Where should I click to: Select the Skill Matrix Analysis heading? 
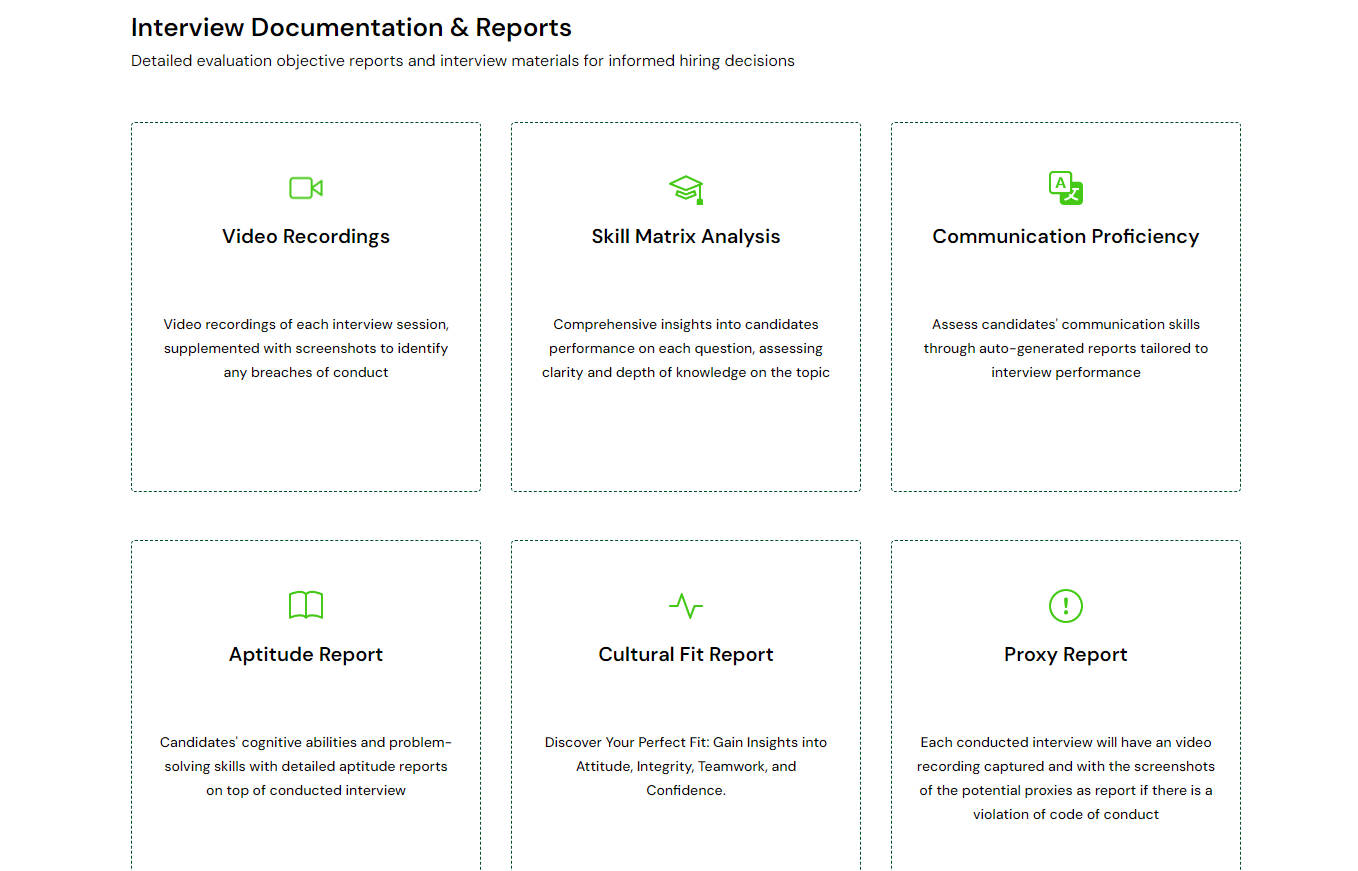tap(685, 237)
